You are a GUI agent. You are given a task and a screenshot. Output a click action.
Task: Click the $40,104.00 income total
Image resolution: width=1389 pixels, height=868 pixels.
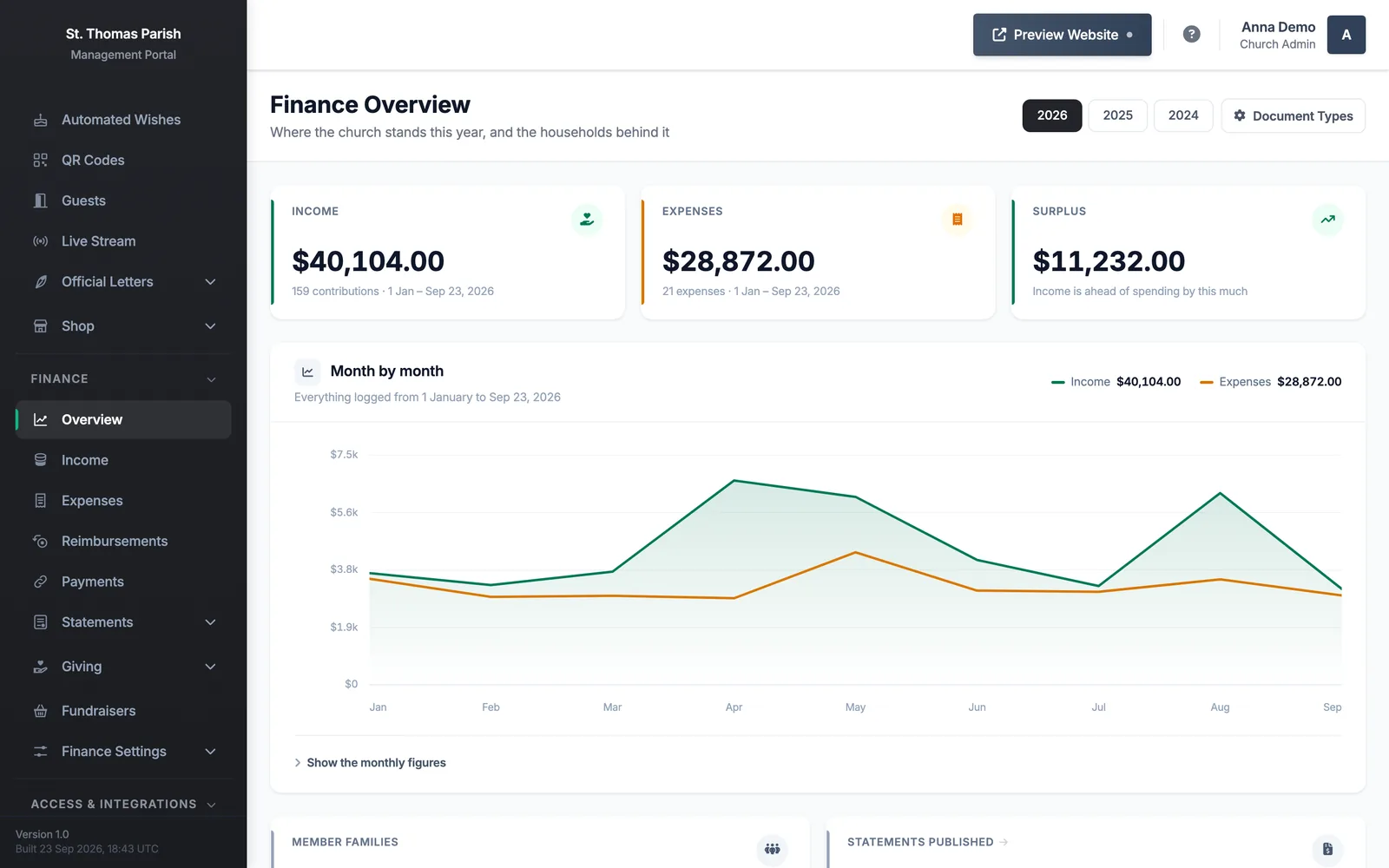[x=368, y=260]
